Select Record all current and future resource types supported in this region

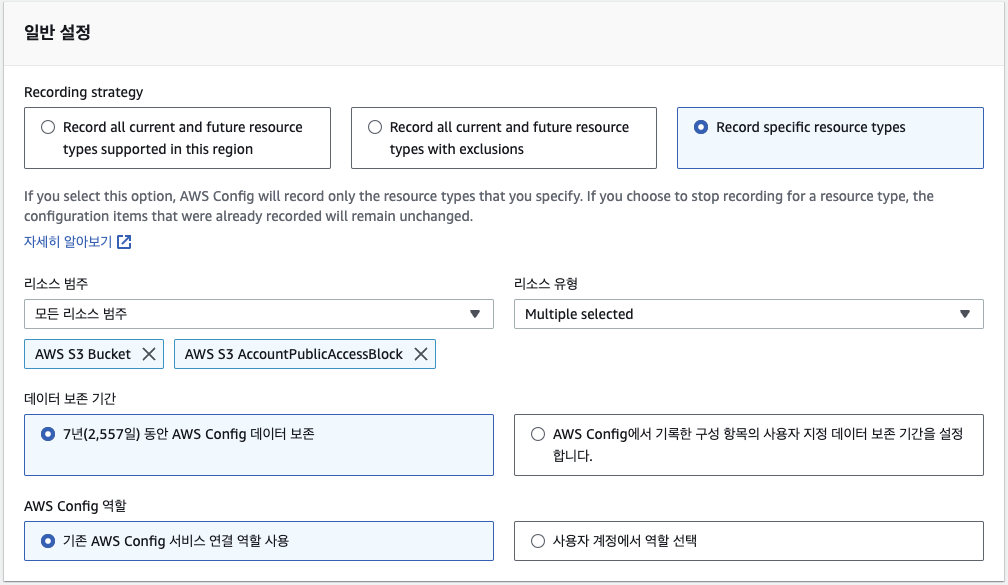pos(177,138)
